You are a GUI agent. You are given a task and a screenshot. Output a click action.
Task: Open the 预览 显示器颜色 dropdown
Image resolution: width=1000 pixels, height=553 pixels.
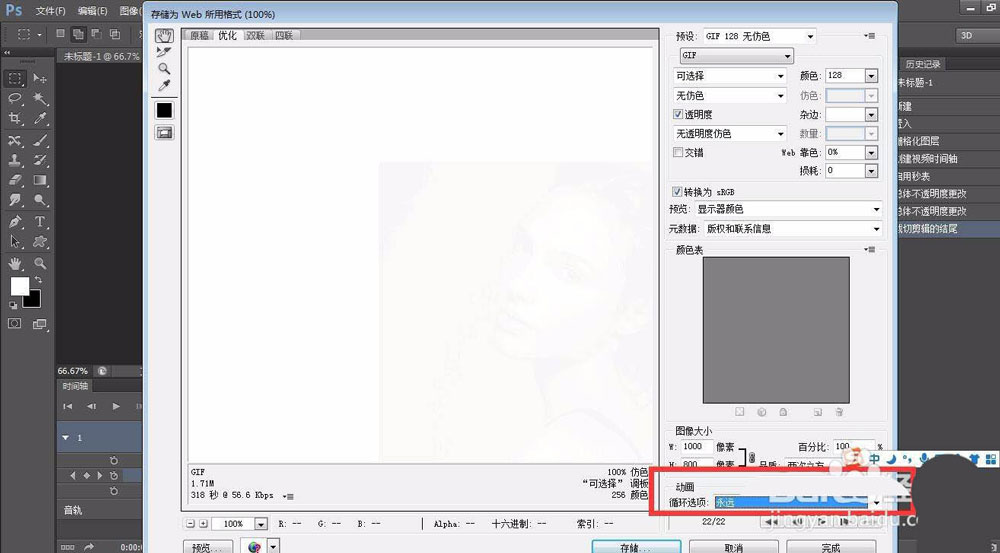(x=789, y=209)
